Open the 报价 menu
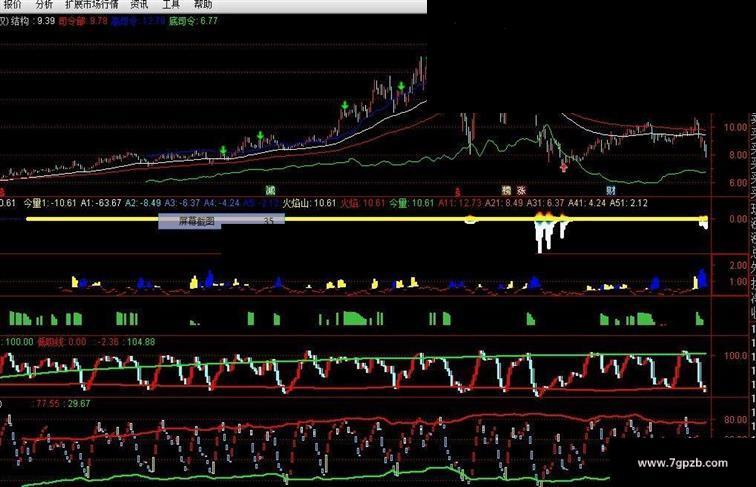The image size is (756, 487). [x=12, y=4]
